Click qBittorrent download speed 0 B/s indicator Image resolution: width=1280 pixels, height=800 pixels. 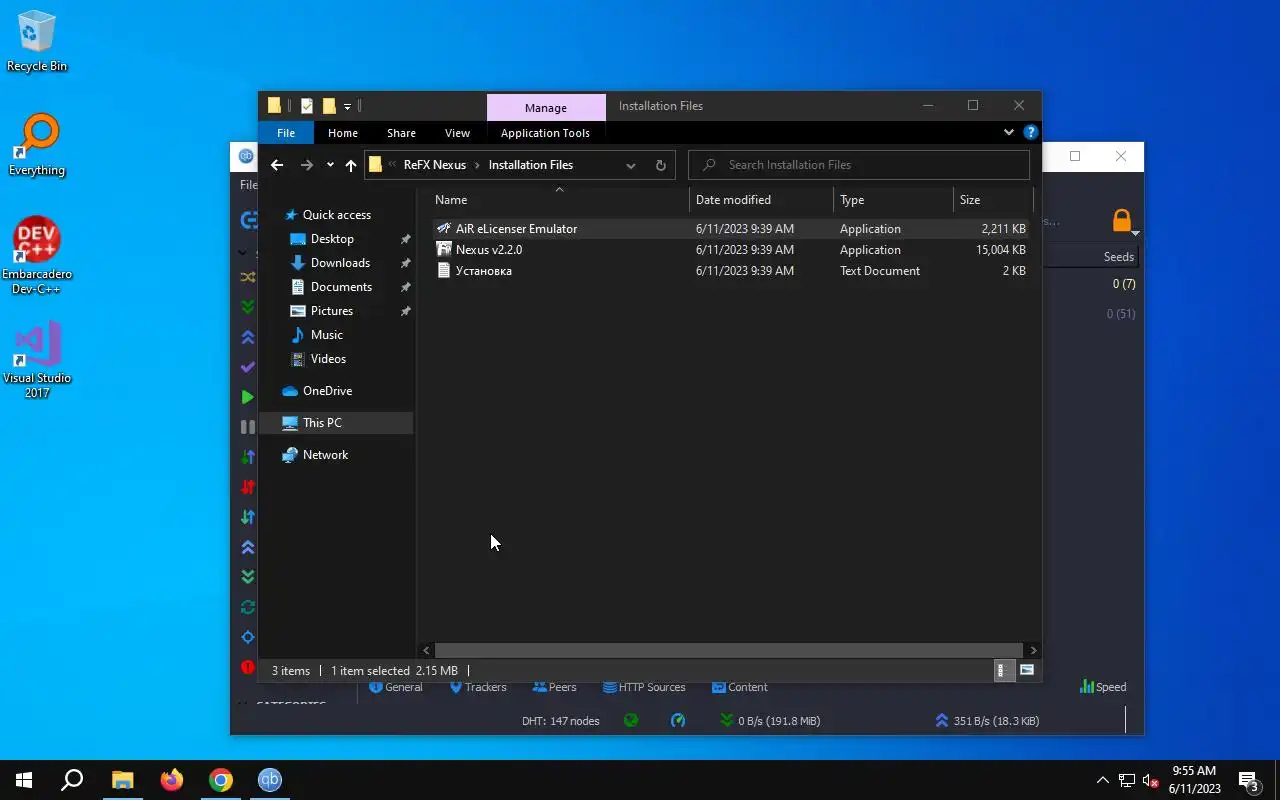click(x=770, y=720)
